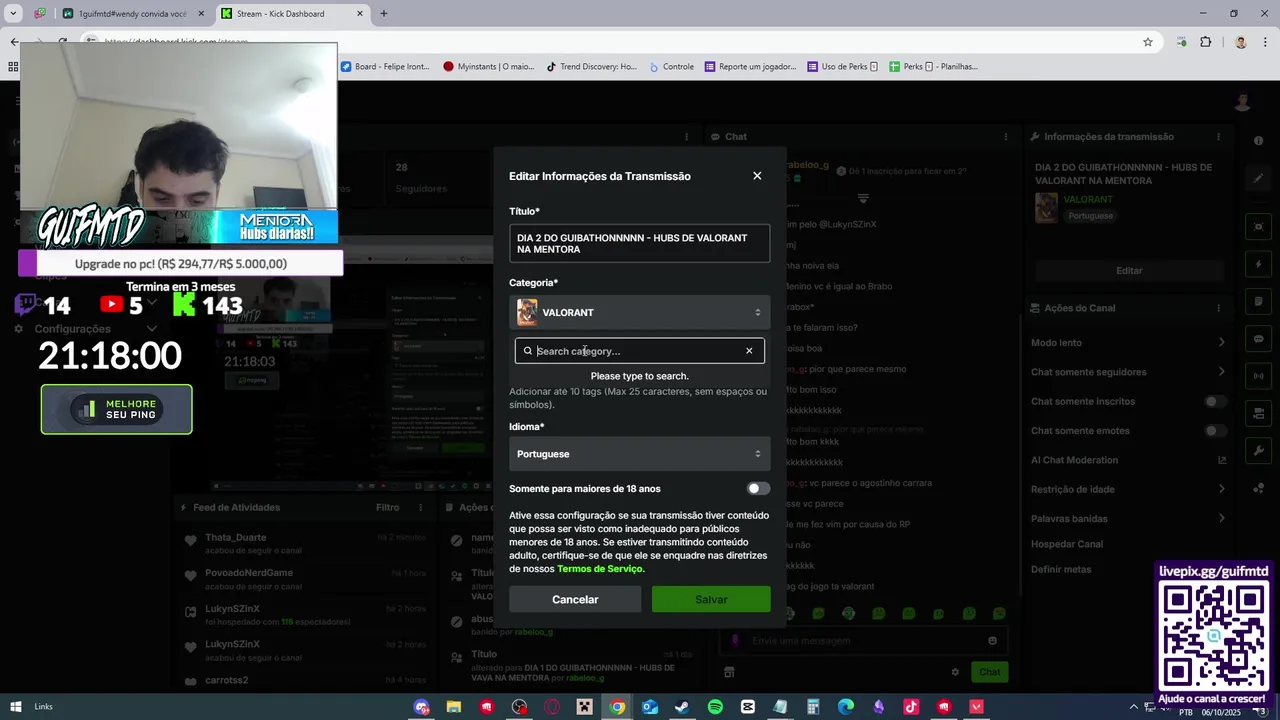This screenshot has height=720, width=1280.
Task: Open Trend Discovery bookmark
Action: (x=591, y=67)
